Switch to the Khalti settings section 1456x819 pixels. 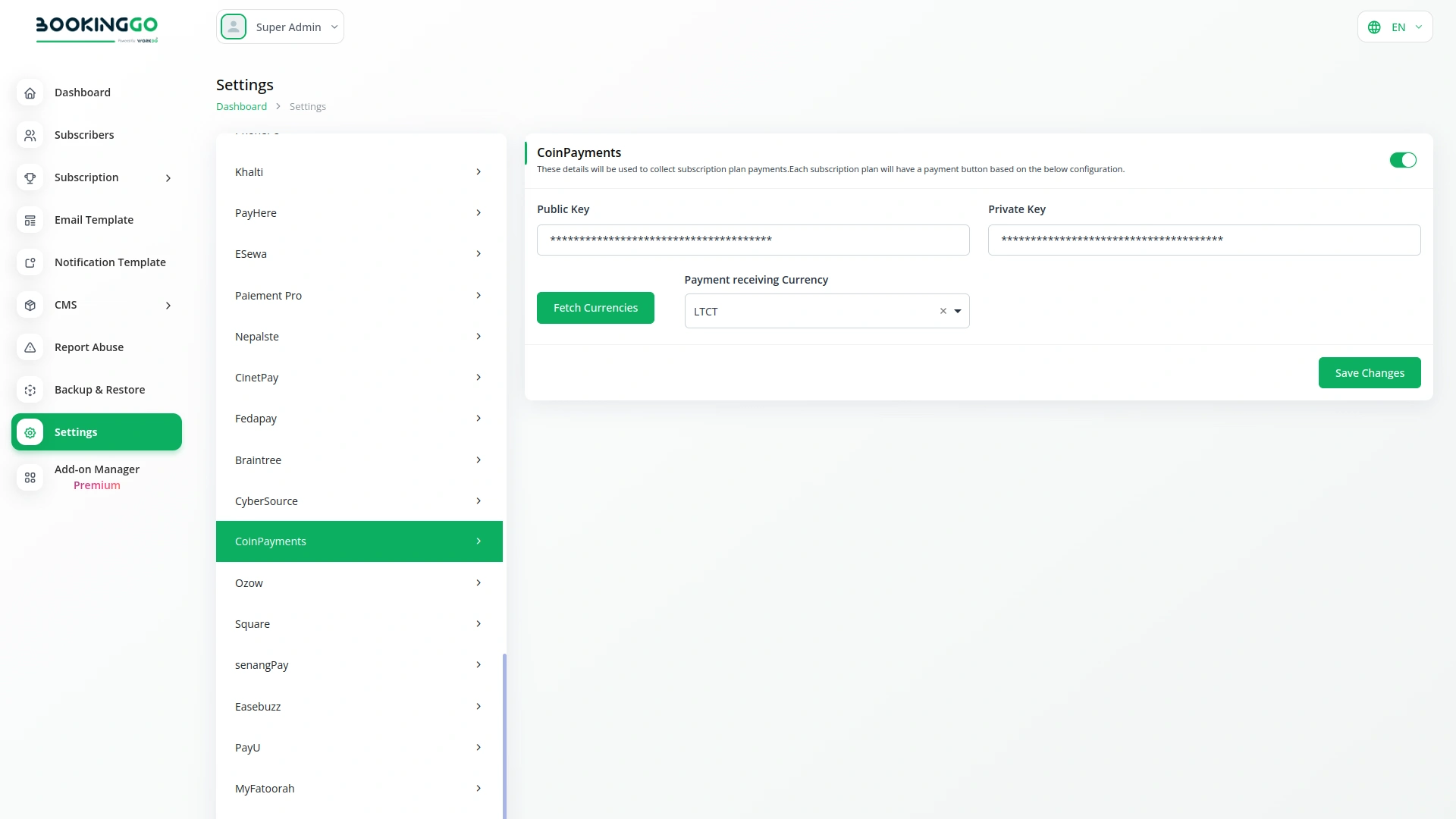point(359,171)
